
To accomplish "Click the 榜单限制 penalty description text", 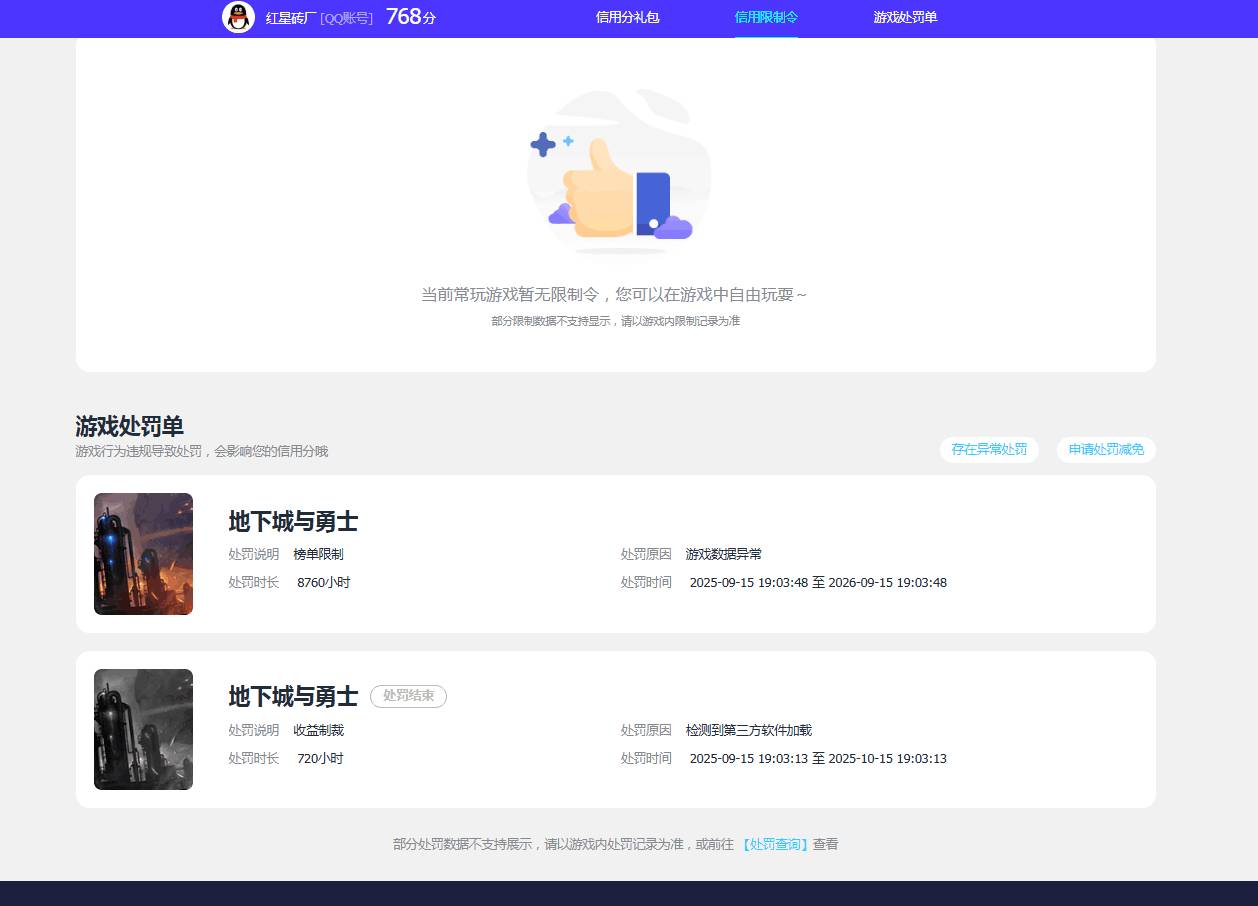I will pyautogui.click(x=318, y=553).
